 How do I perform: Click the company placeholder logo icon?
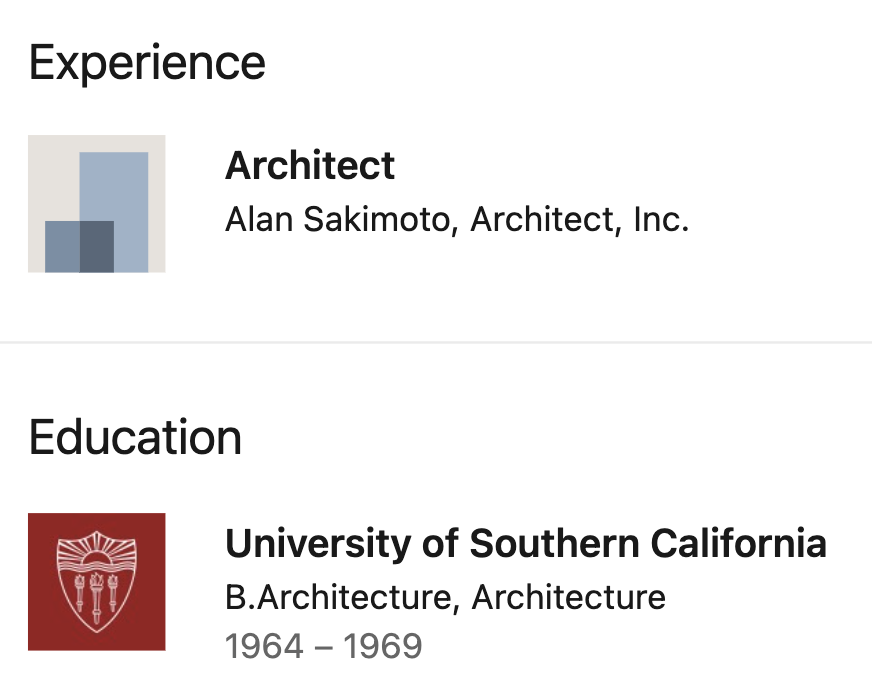tap(96, 204)
